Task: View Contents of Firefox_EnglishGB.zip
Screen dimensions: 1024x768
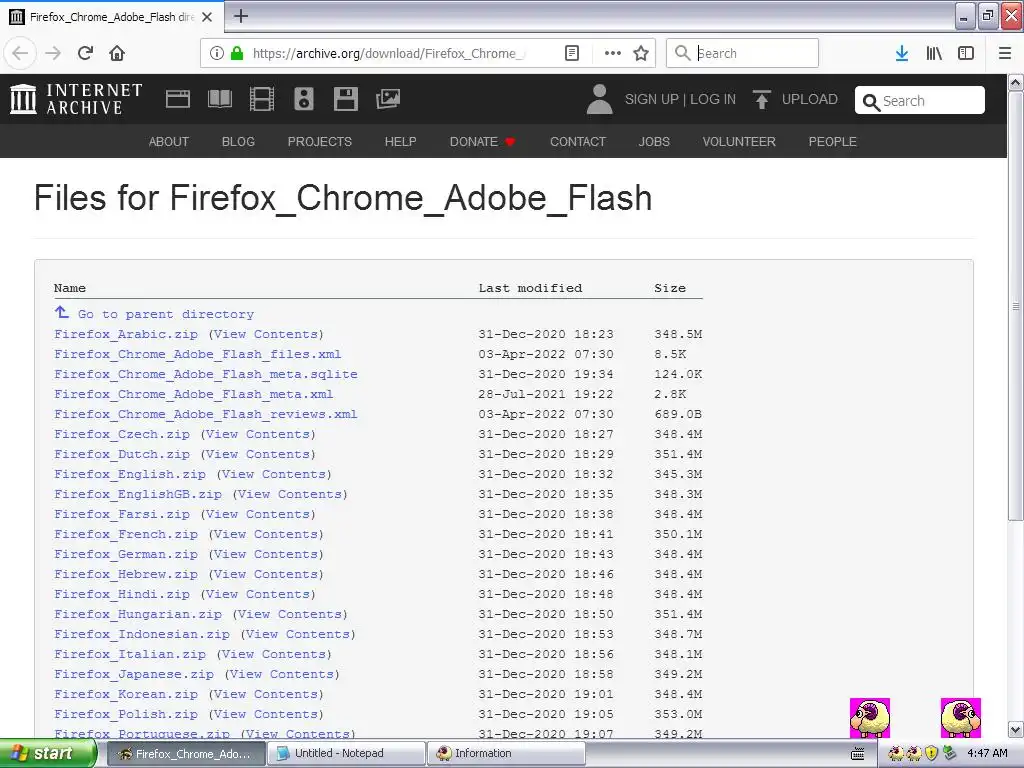Action: (x=290, y=494)
